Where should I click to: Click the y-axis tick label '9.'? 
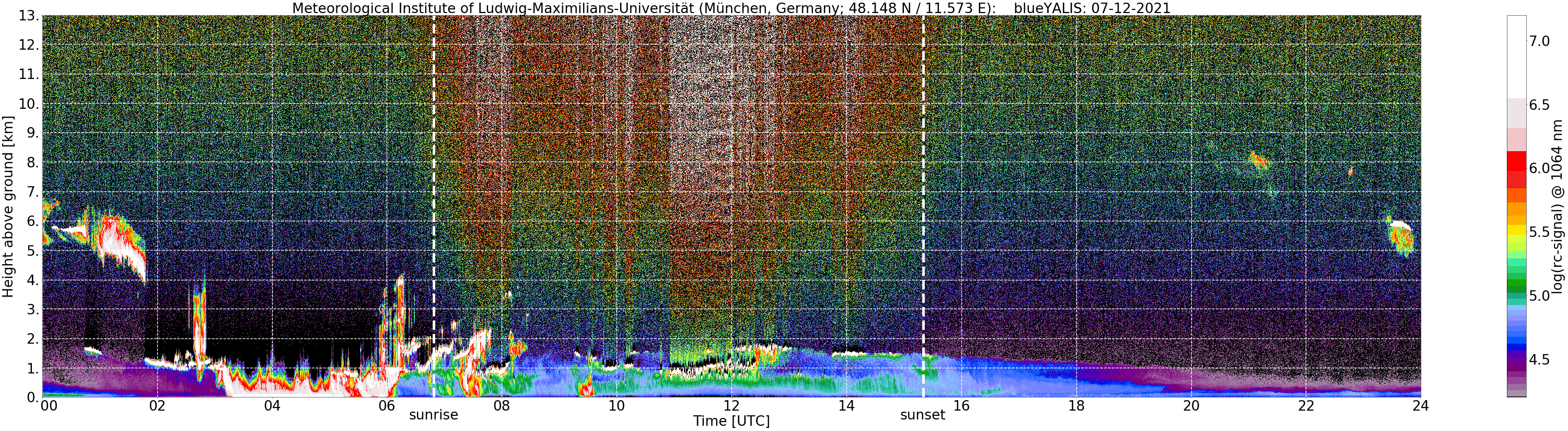(x=32, y=133)
